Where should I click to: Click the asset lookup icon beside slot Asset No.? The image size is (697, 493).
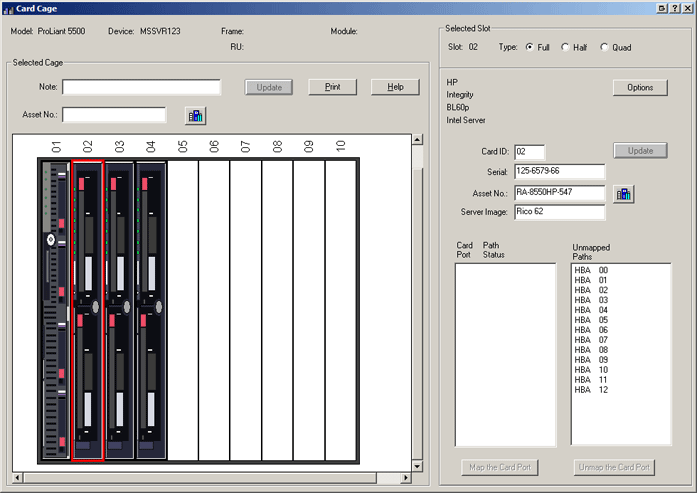coord(623,194)
